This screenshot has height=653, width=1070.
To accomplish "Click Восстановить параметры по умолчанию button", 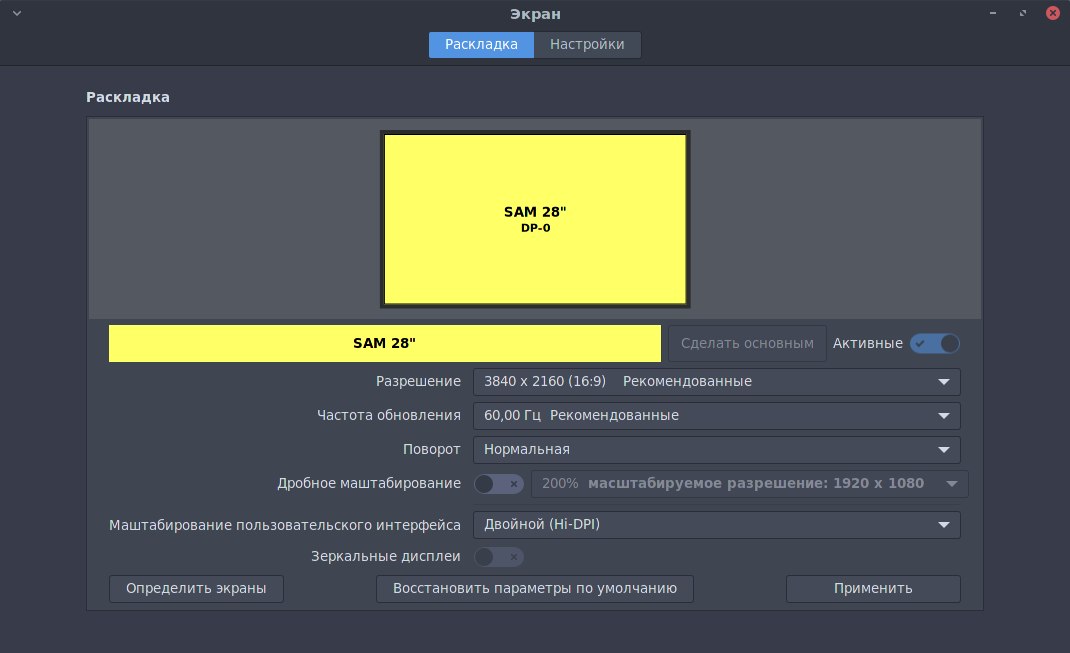I will 535,588.
